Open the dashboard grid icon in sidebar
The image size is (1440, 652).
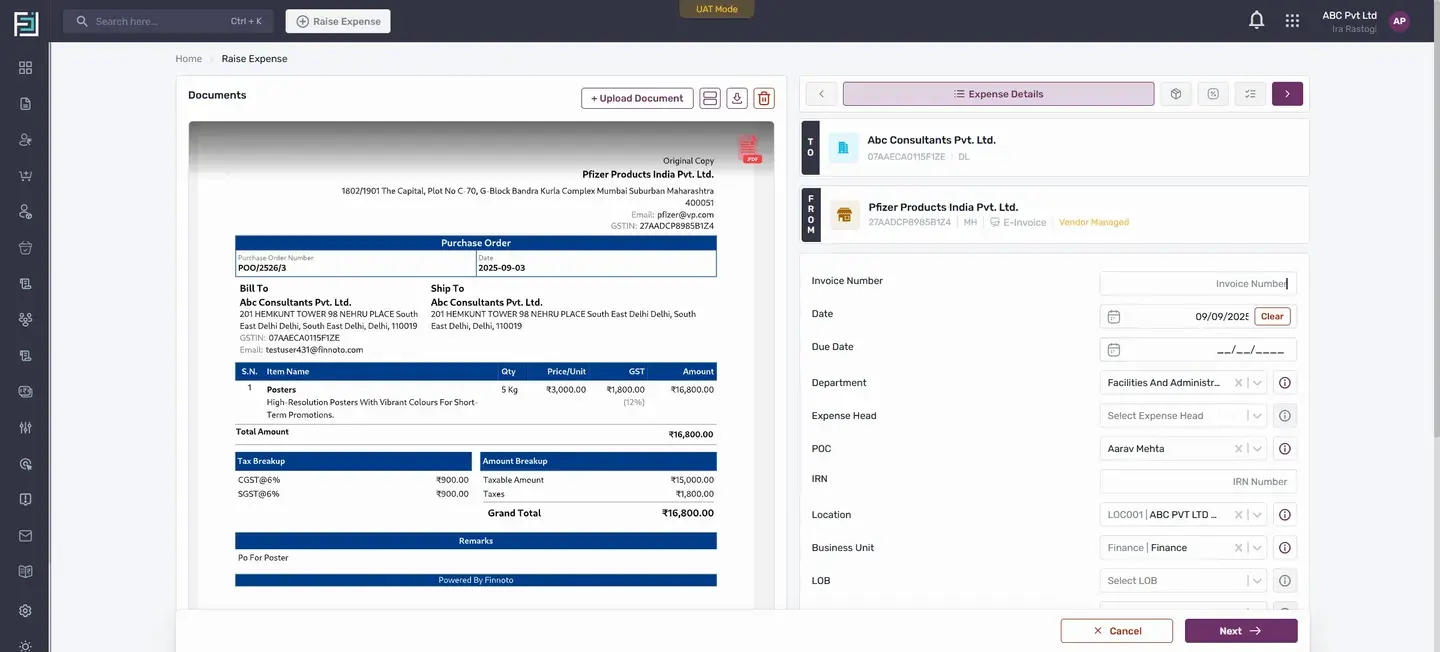[25, 67]
